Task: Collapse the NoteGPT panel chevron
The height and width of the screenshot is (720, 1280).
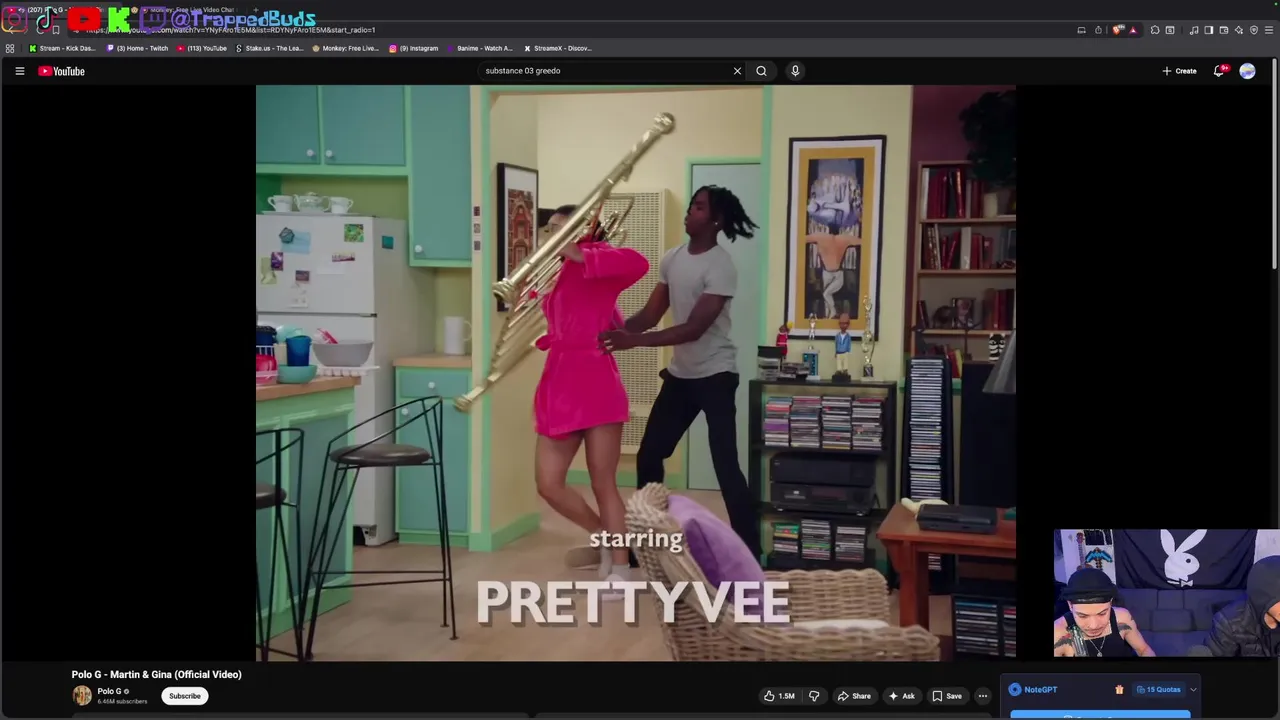Action: (x=1193, y=689)
